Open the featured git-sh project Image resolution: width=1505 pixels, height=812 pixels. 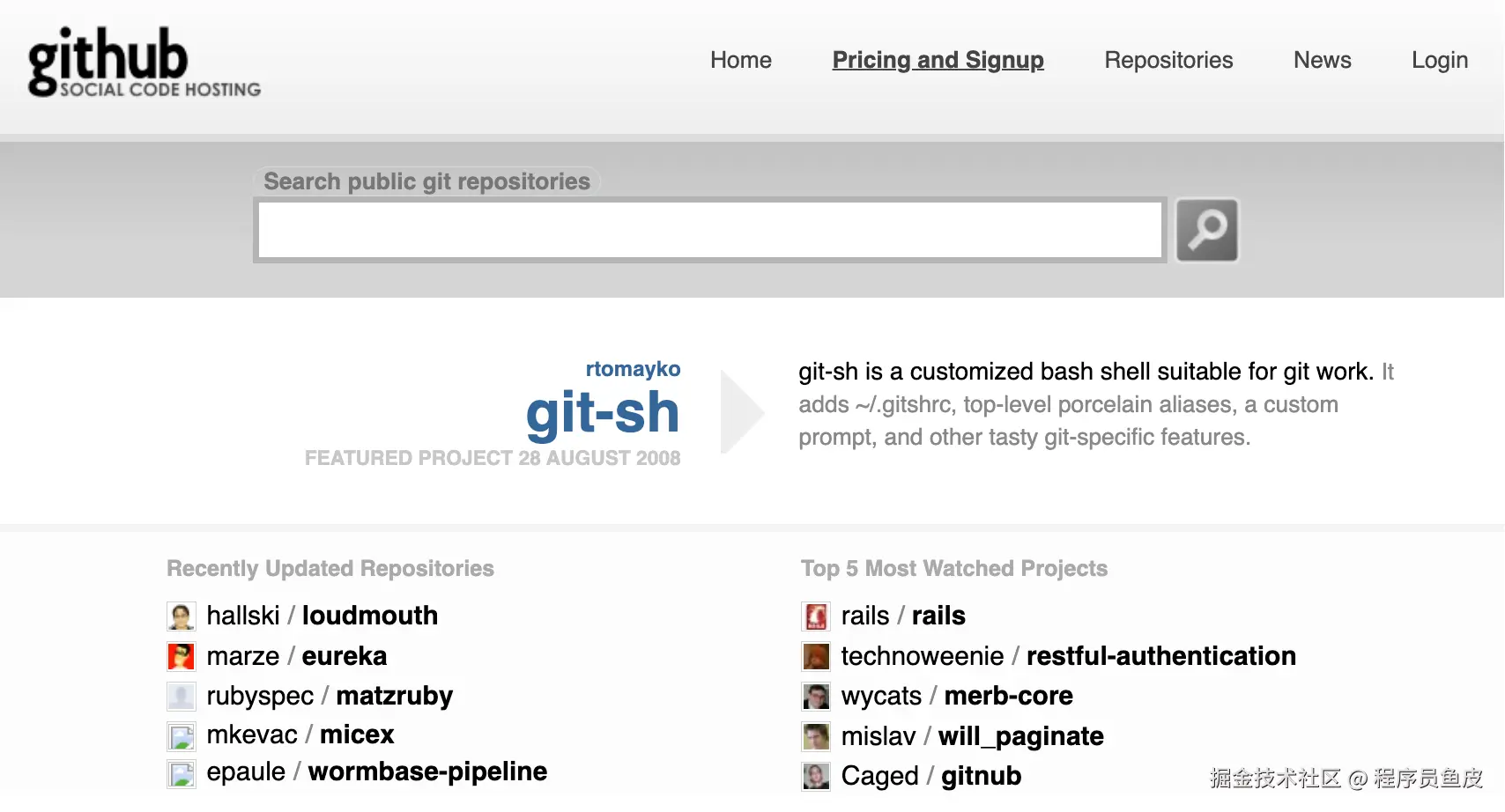click(x=603, y=413)
